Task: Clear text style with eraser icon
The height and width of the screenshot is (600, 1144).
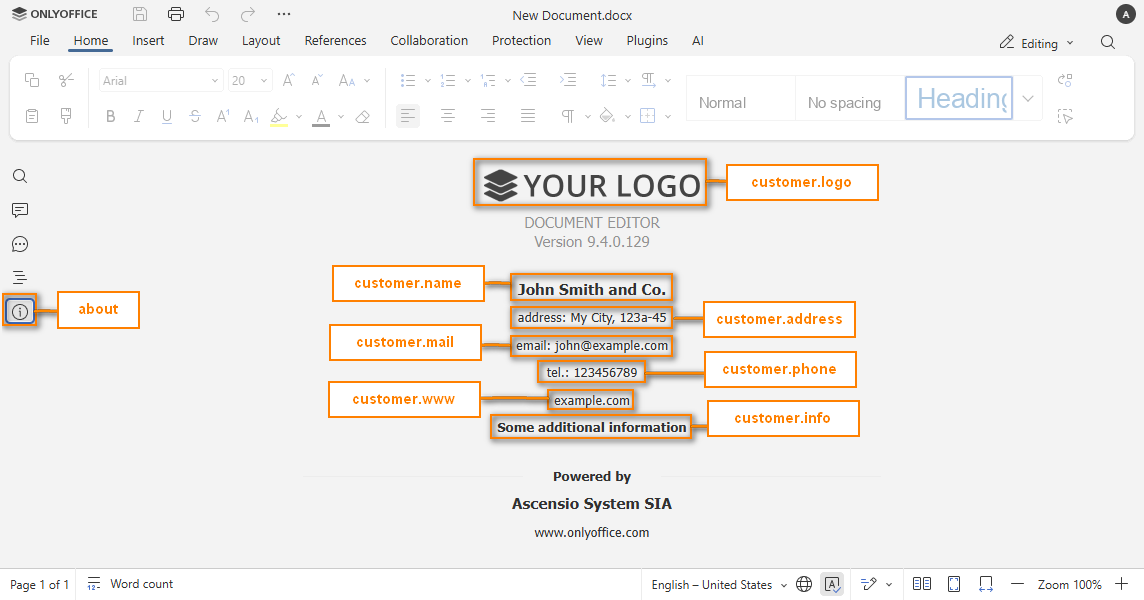Action: 363,116
